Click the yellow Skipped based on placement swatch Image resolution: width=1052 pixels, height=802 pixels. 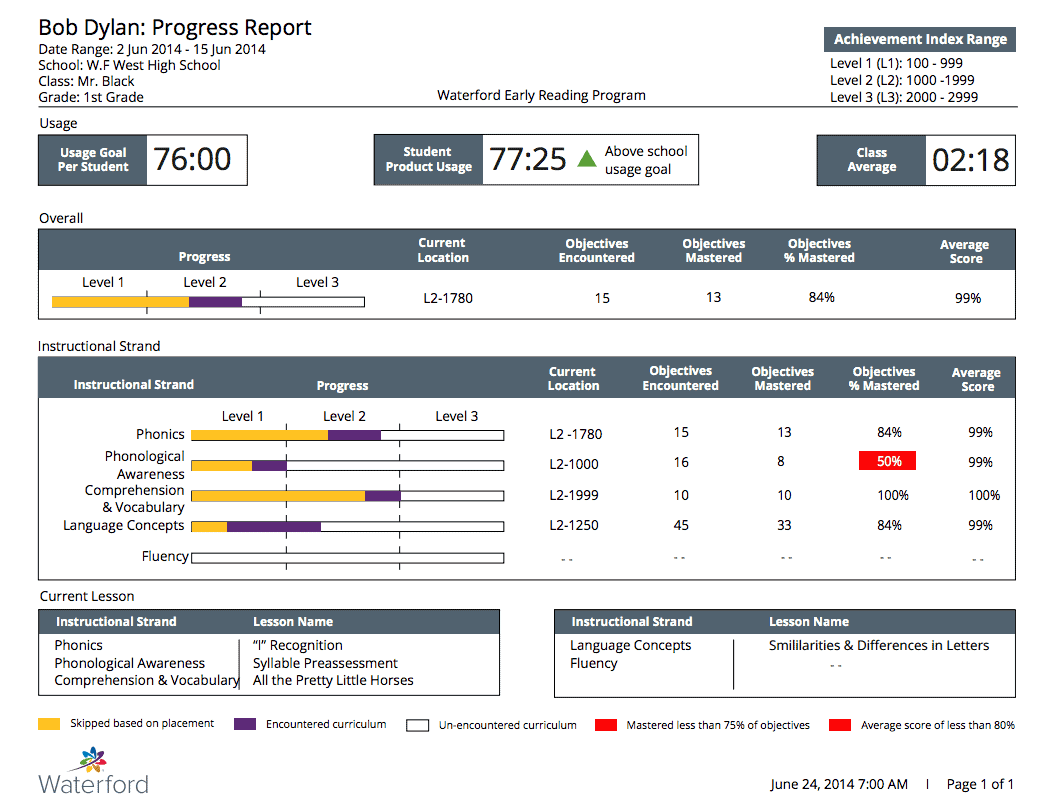[49, 723]
